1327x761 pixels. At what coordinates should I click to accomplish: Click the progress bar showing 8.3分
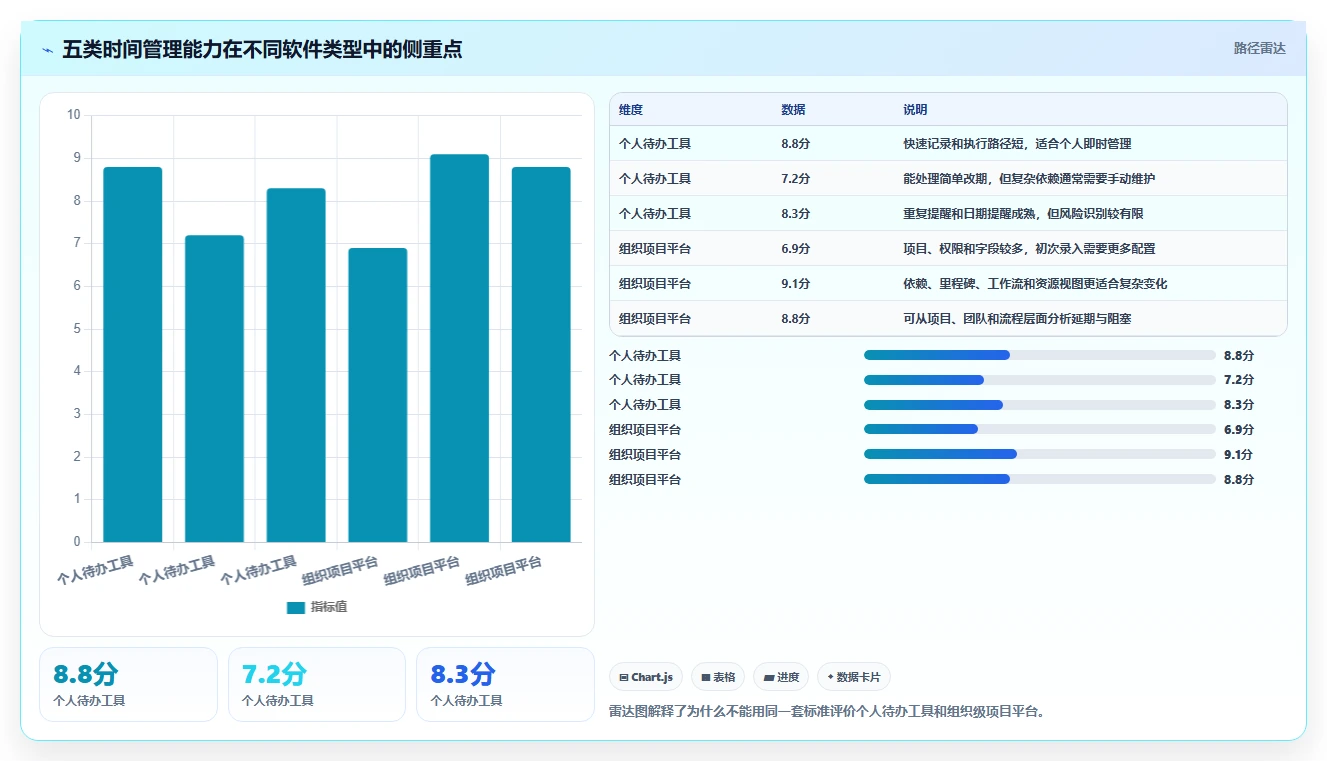pyautogui.click(x=1040, y=405)
